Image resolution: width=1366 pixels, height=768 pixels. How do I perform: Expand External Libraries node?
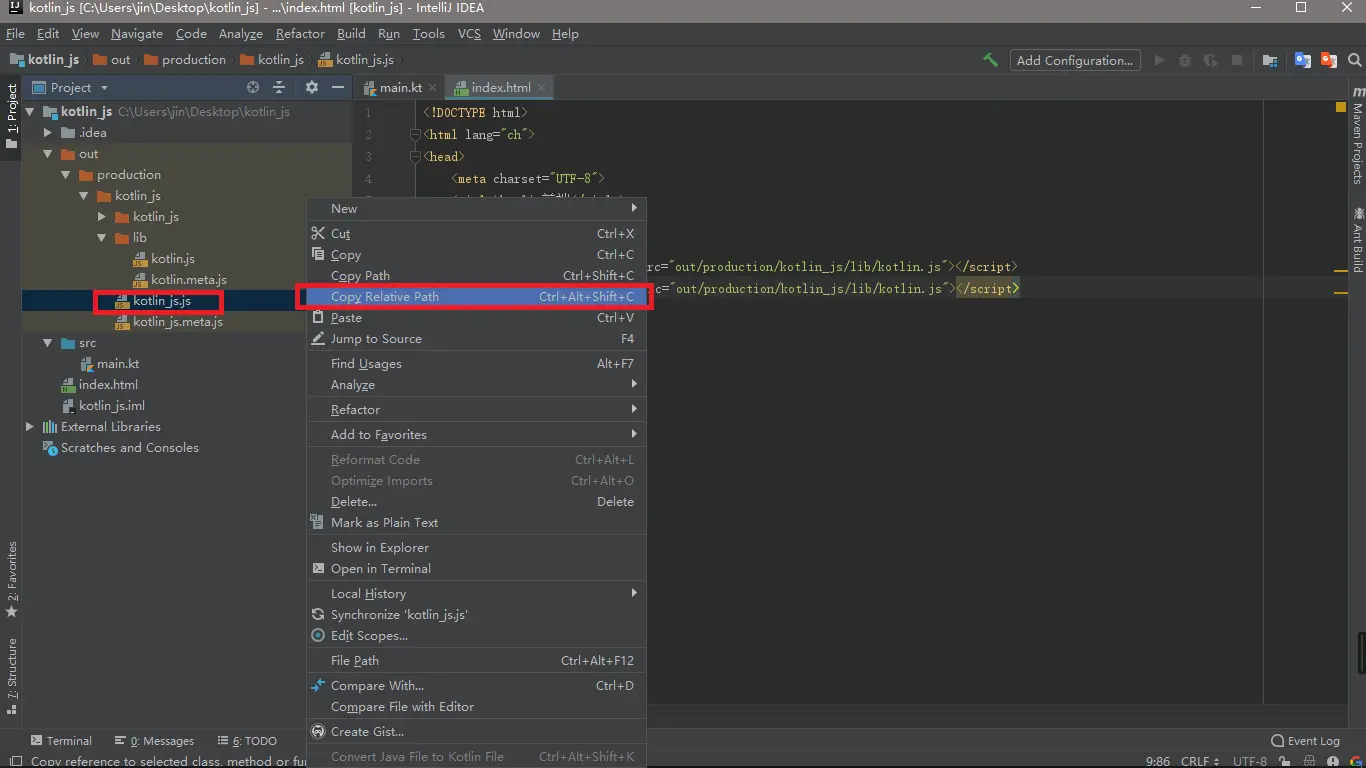tap(30, 427)
